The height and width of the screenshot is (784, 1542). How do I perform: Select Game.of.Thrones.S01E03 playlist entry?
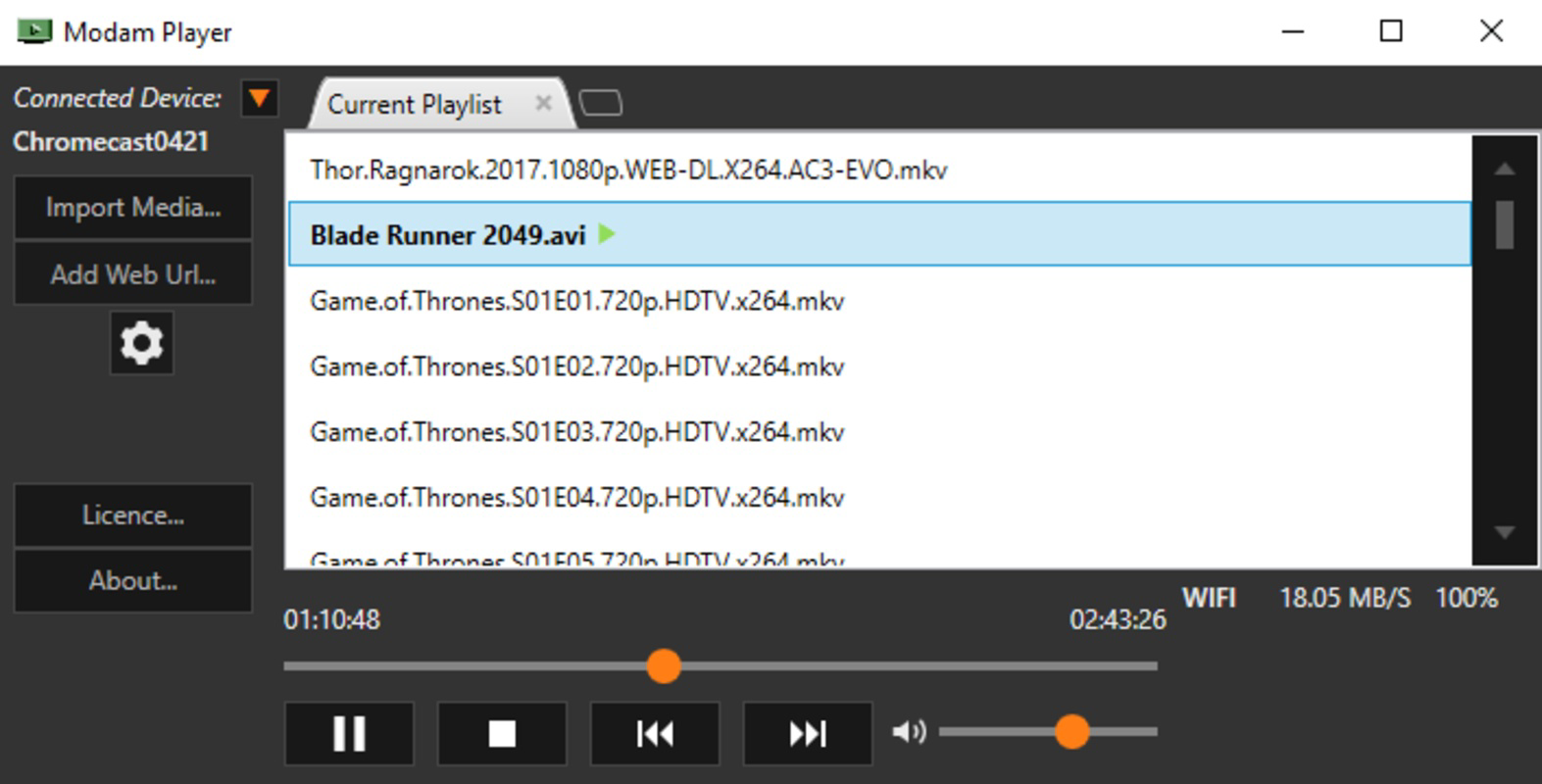[x=879, y=432]
